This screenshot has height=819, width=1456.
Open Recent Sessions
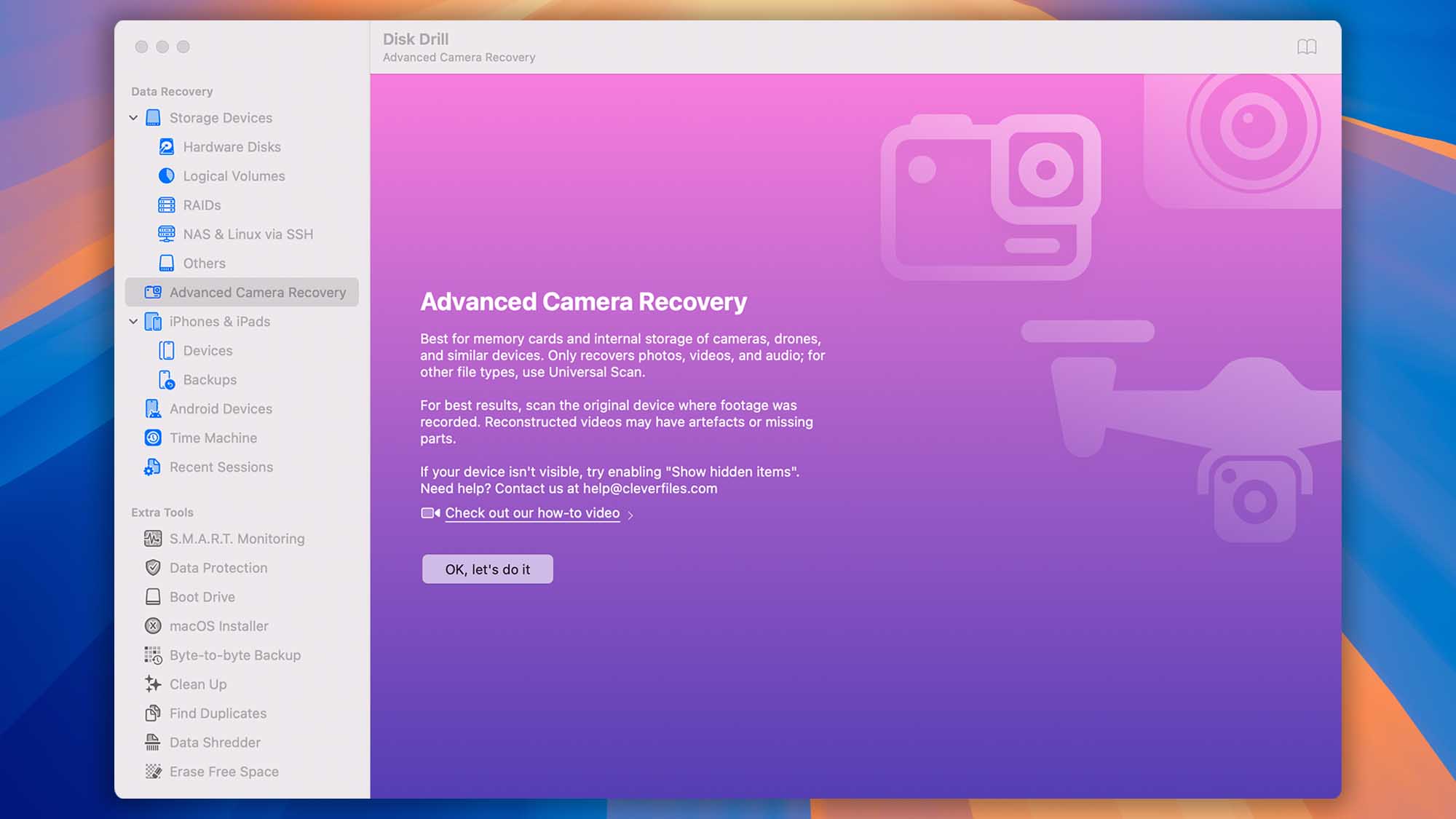pos(242,467)
